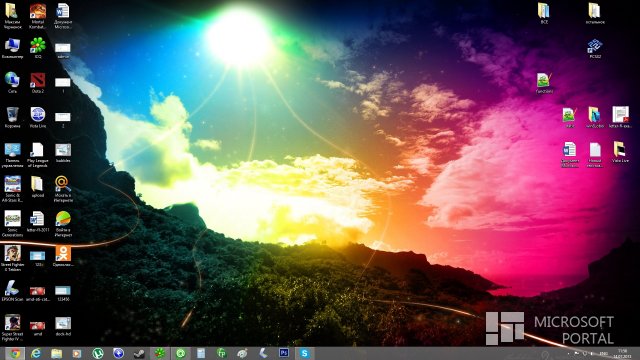Open Steam from the taskbar
The height and width of the screenshot is (360, 640).
[x=139, y=353]
